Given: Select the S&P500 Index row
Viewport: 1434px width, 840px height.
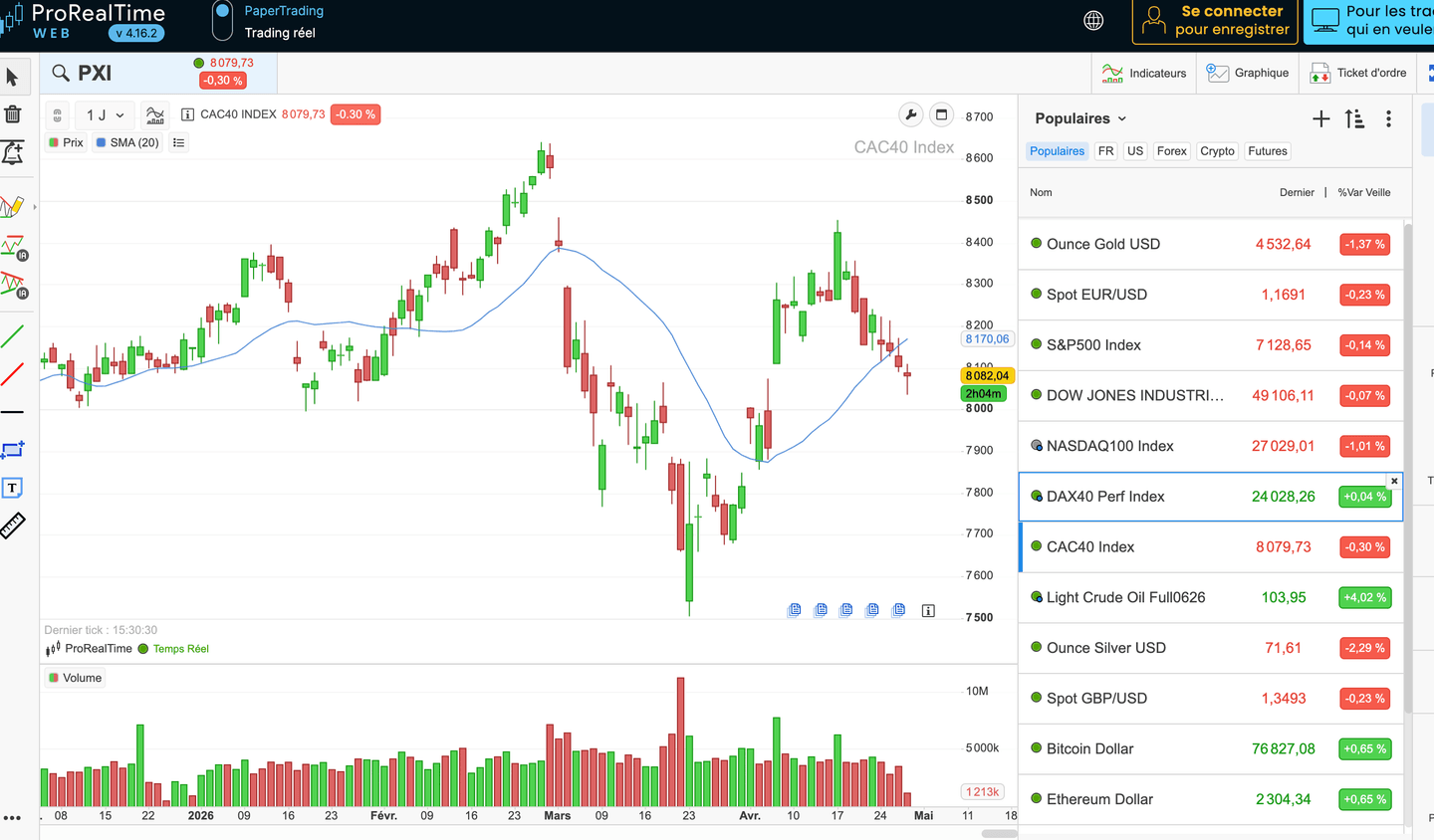Looking at the screenshot, I should (1211, 345).
